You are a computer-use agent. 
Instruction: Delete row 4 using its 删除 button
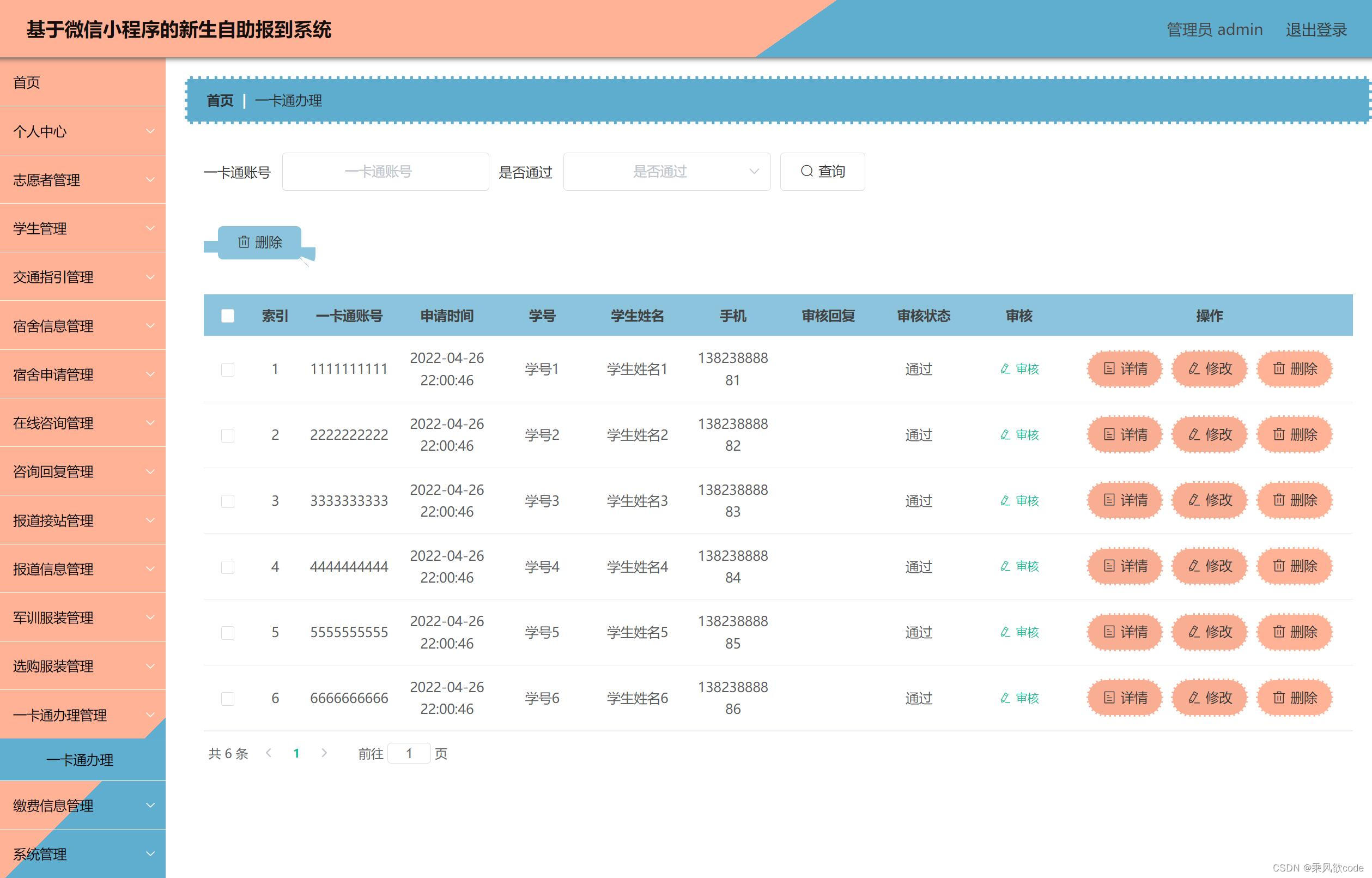tap(1295, 566)
